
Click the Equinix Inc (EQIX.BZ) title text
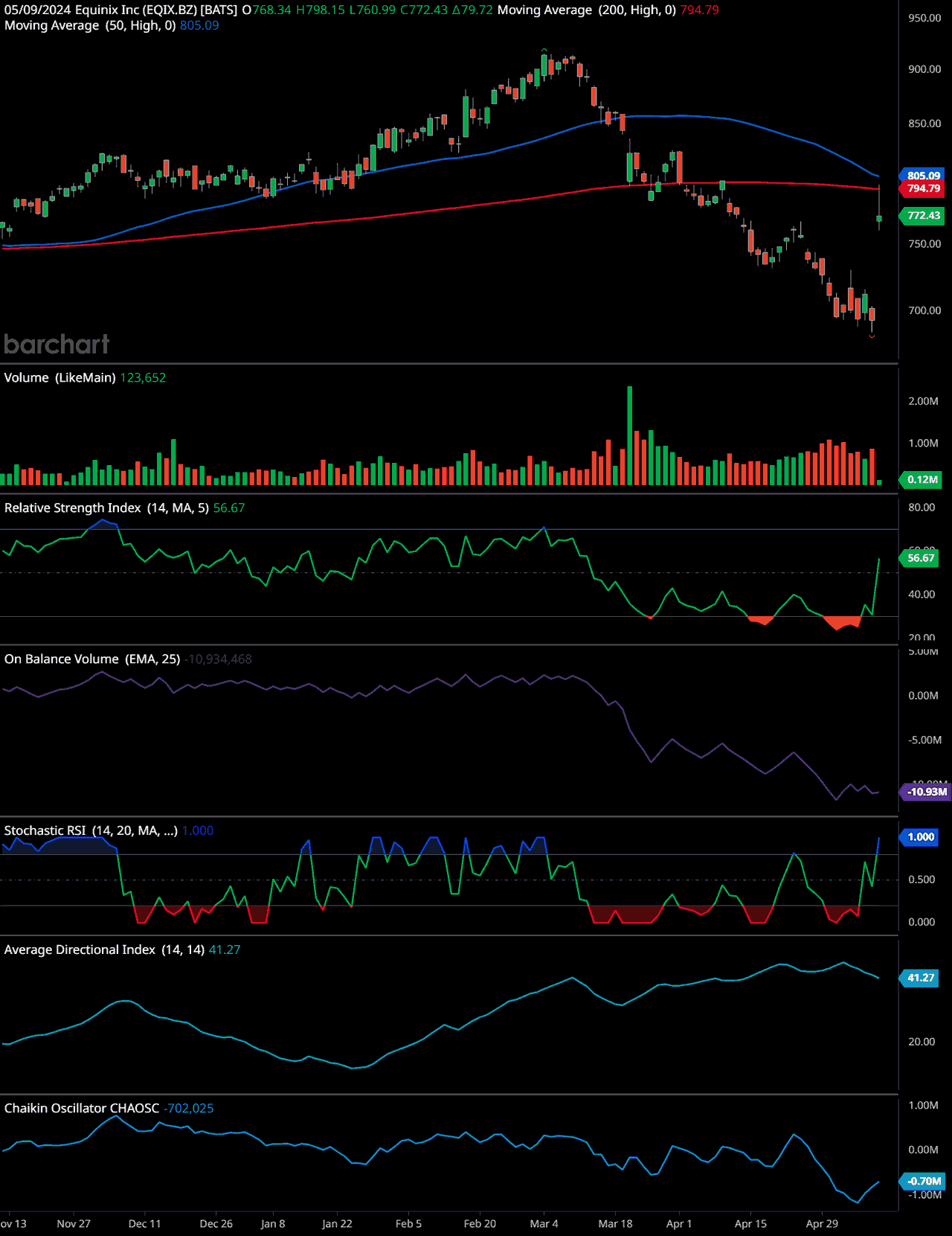coord(135,10)
